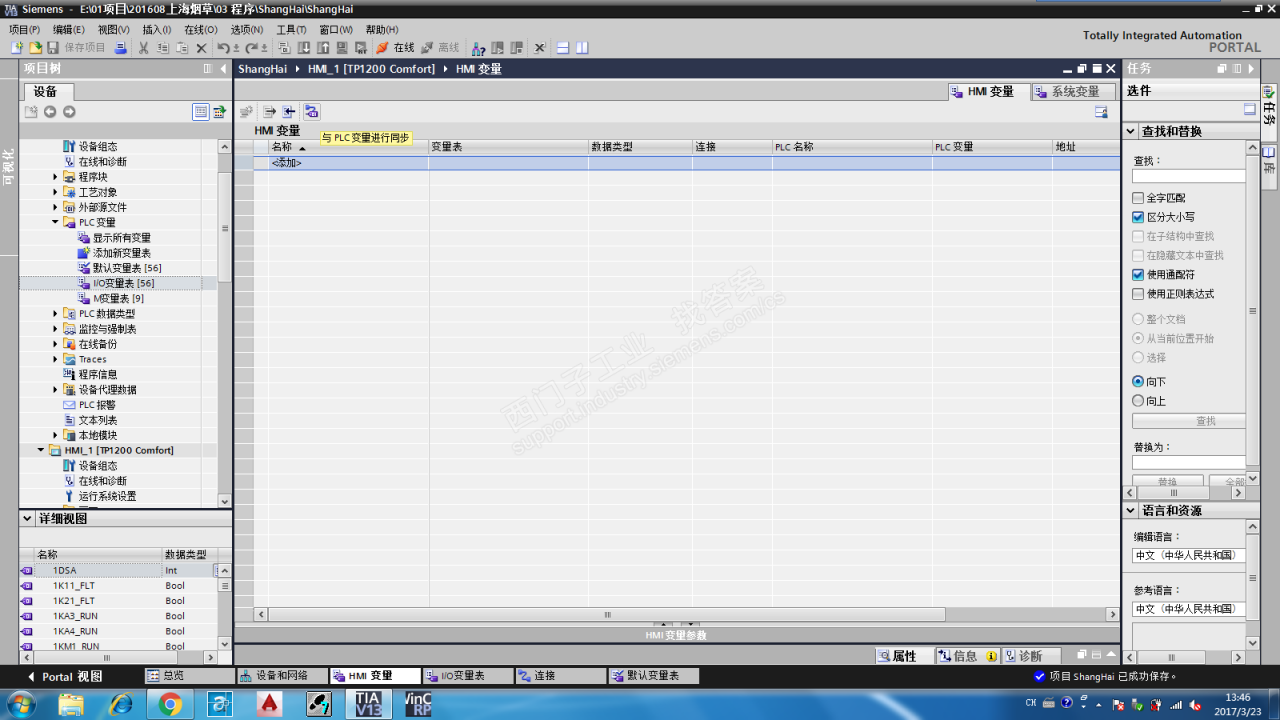Click the project tree back navigation arrow

click(49, 112)
